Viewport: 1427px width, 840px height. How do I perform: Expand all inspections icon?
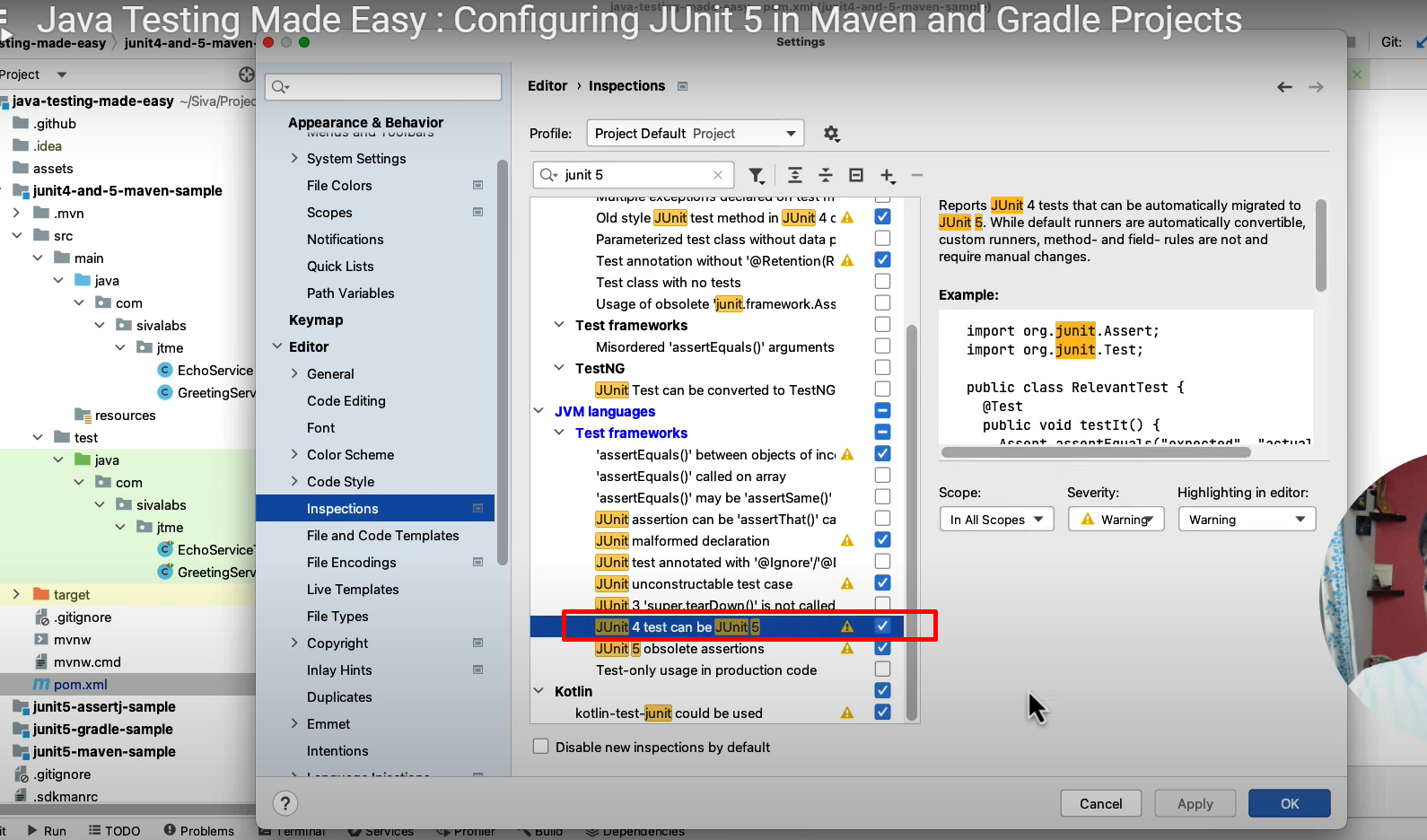coord(795,175)
